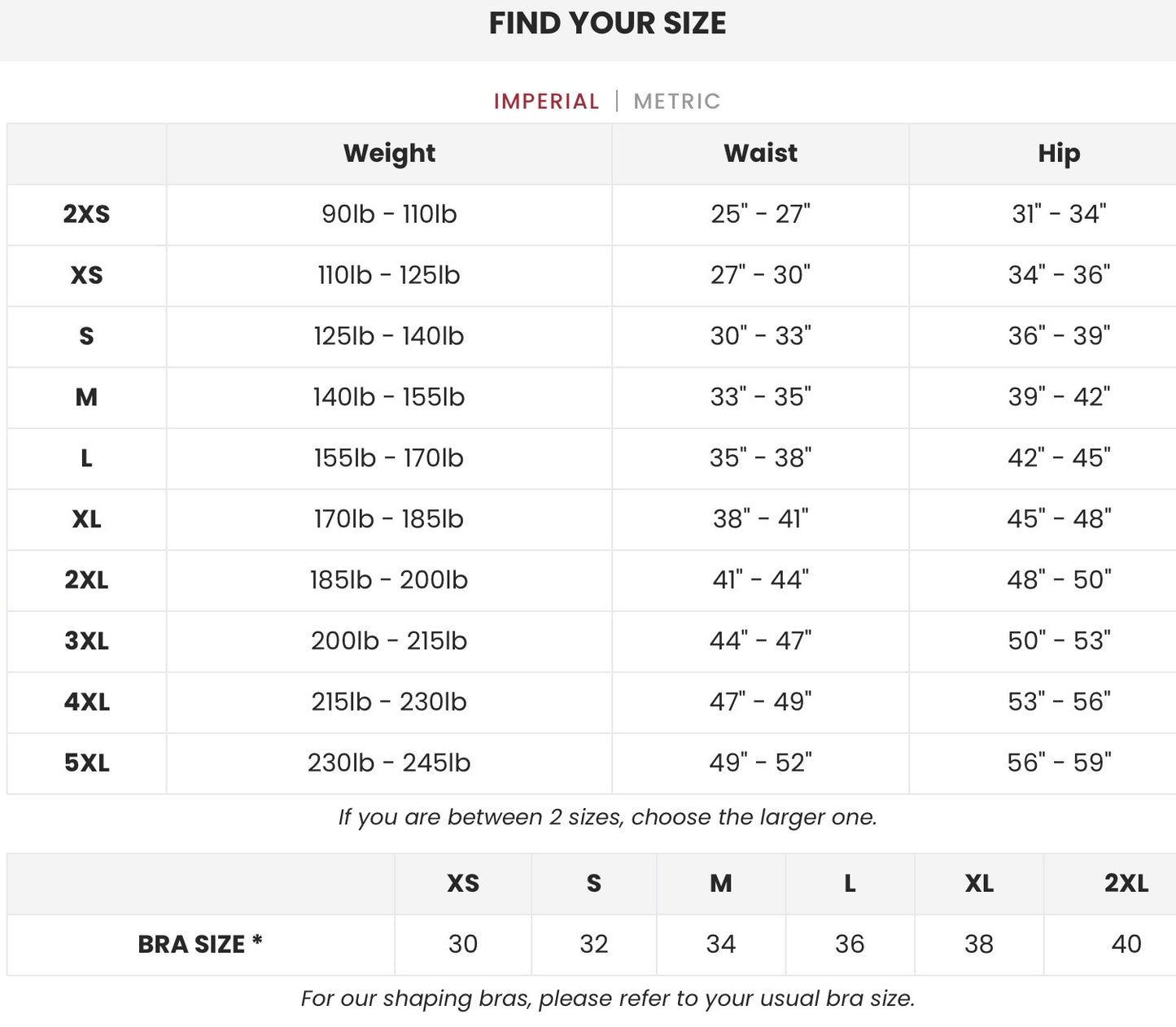
Task: Click the Waist column header
Action: (760, 154)
